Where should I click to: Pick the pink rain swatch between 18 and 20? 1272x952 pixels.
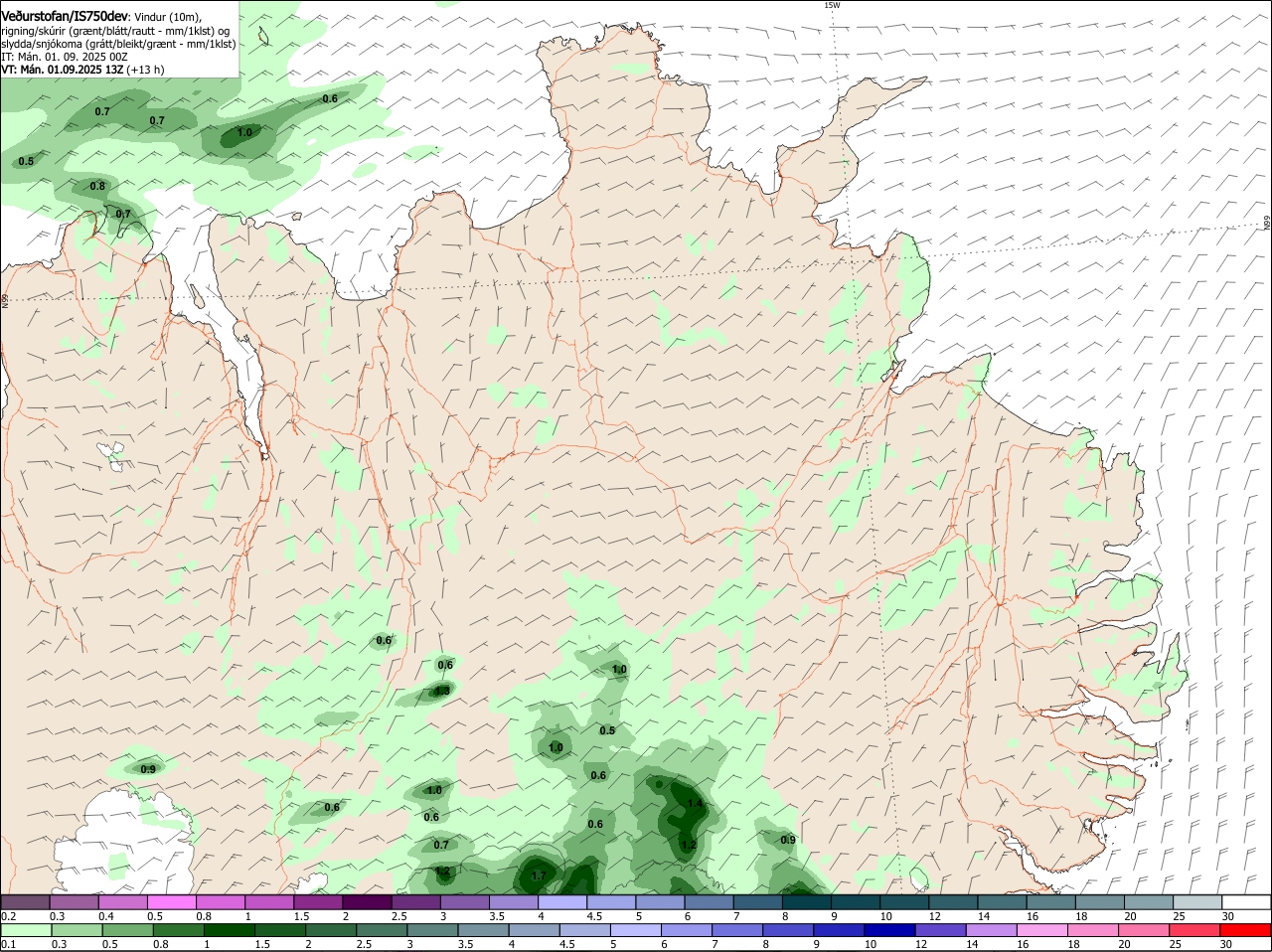pos(1093,930)
